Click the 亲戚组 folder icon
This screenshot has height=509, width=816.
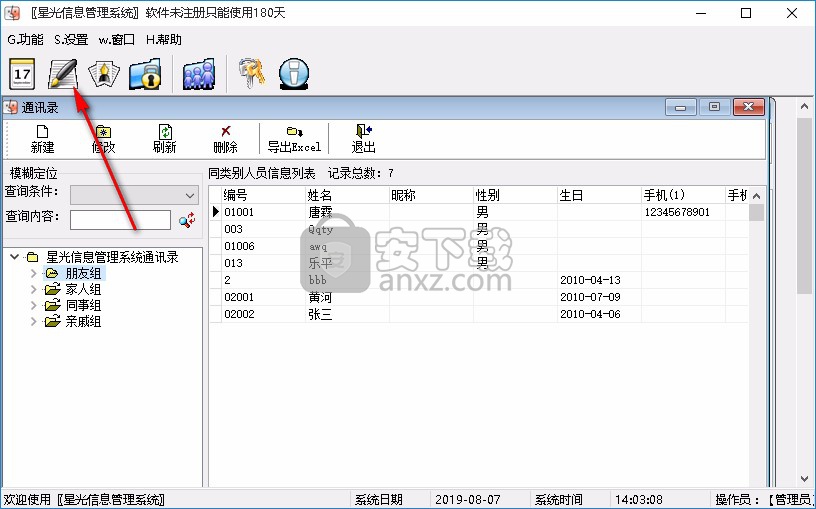tap(52, 321)
